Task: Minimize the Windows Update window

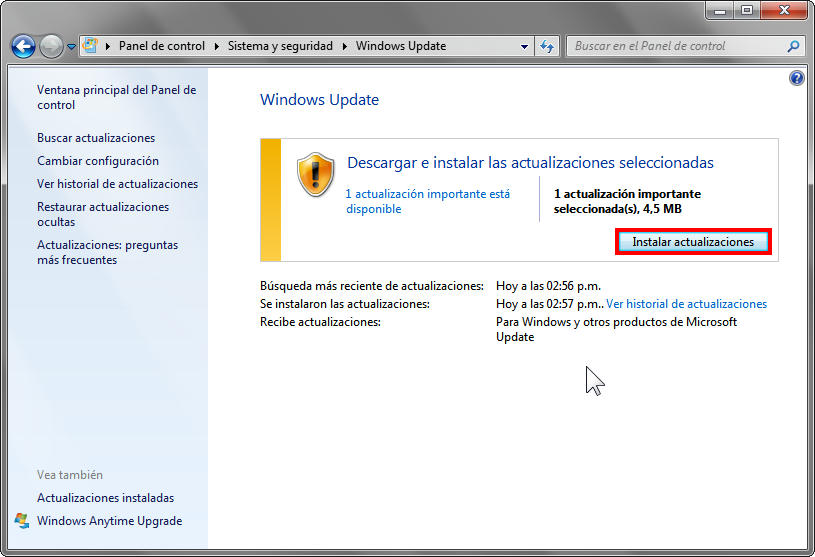Action: (x=720, y=10)
